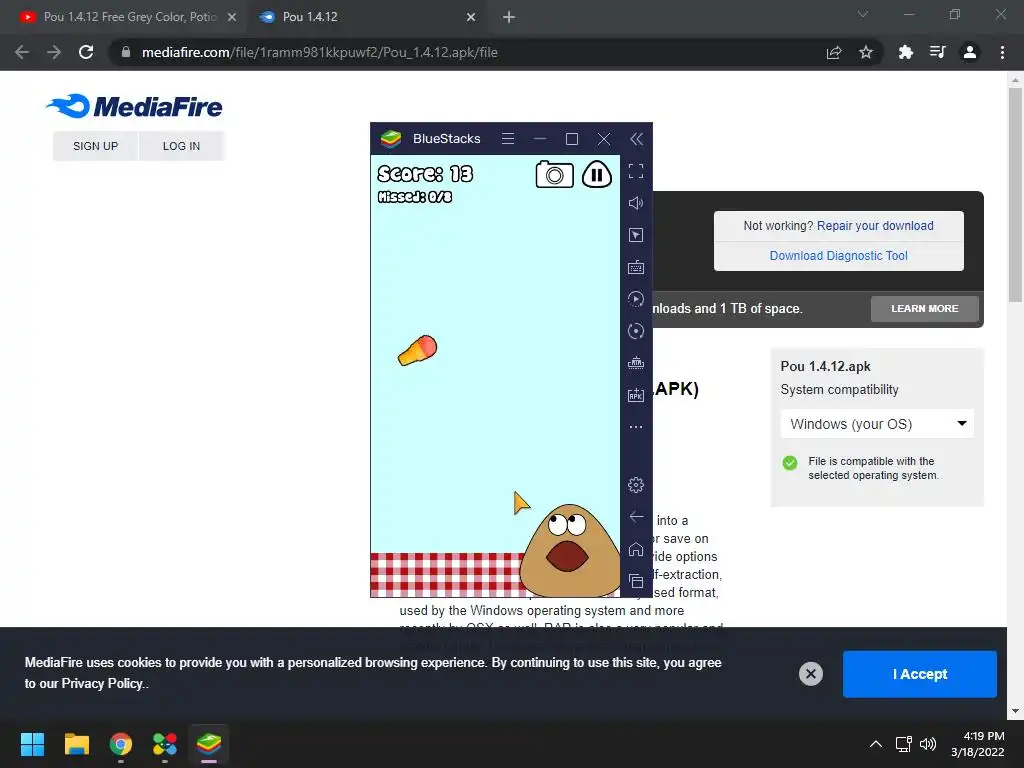1024x768 pixels.
Task: Open File Explorer from the taskbar
Action: tap(76, 744)
